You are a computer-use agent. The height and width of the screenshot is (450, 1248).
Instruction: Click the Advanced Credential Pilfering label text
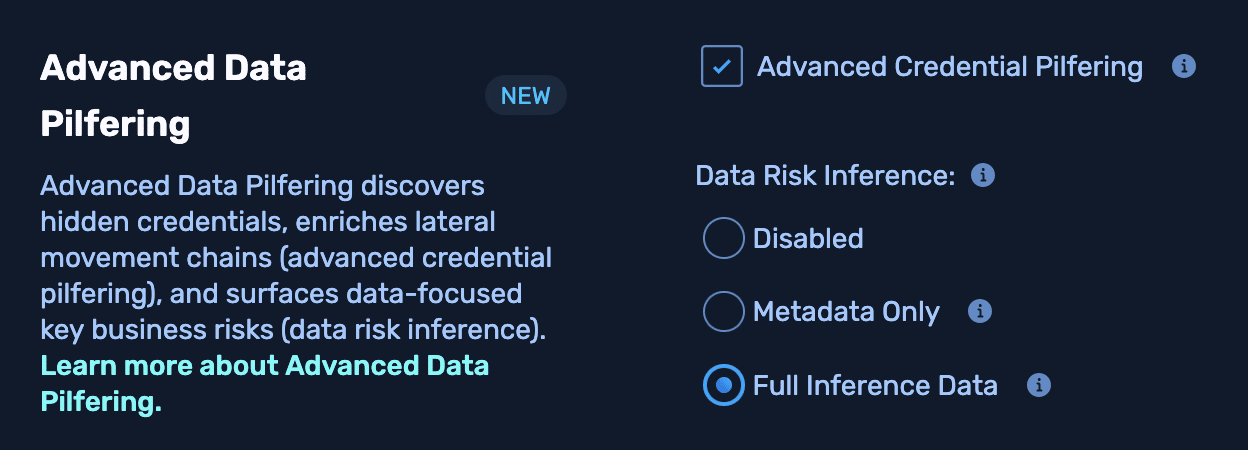pos(949,67)
